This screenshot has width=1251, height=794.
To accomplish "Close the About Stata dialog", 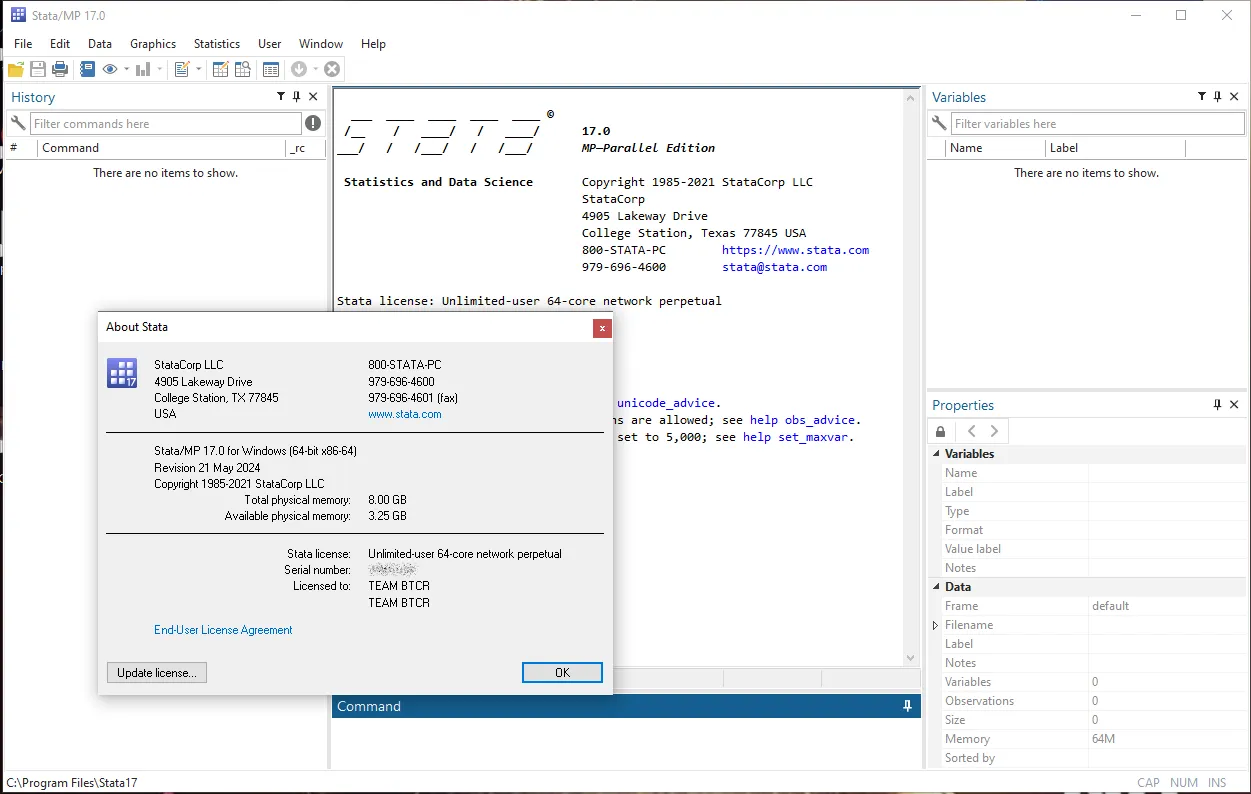I will (x=602, y=328).
